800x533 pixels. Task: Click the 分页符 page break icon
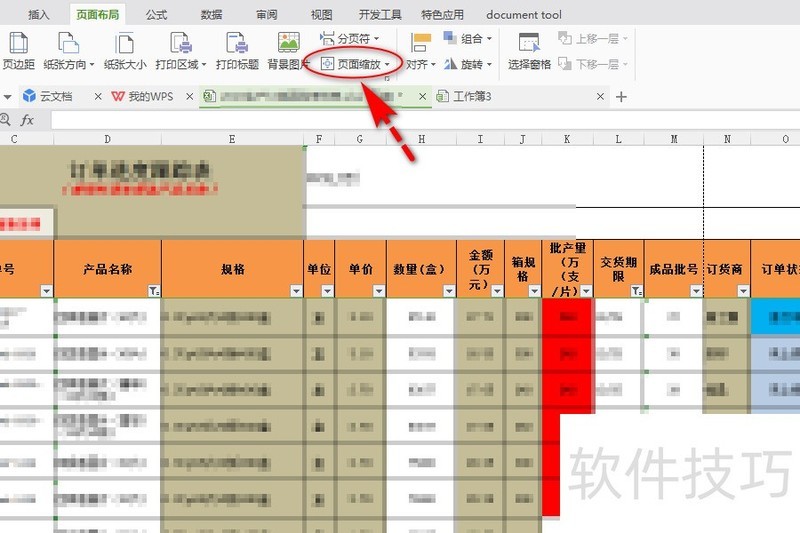coord(327,38)
